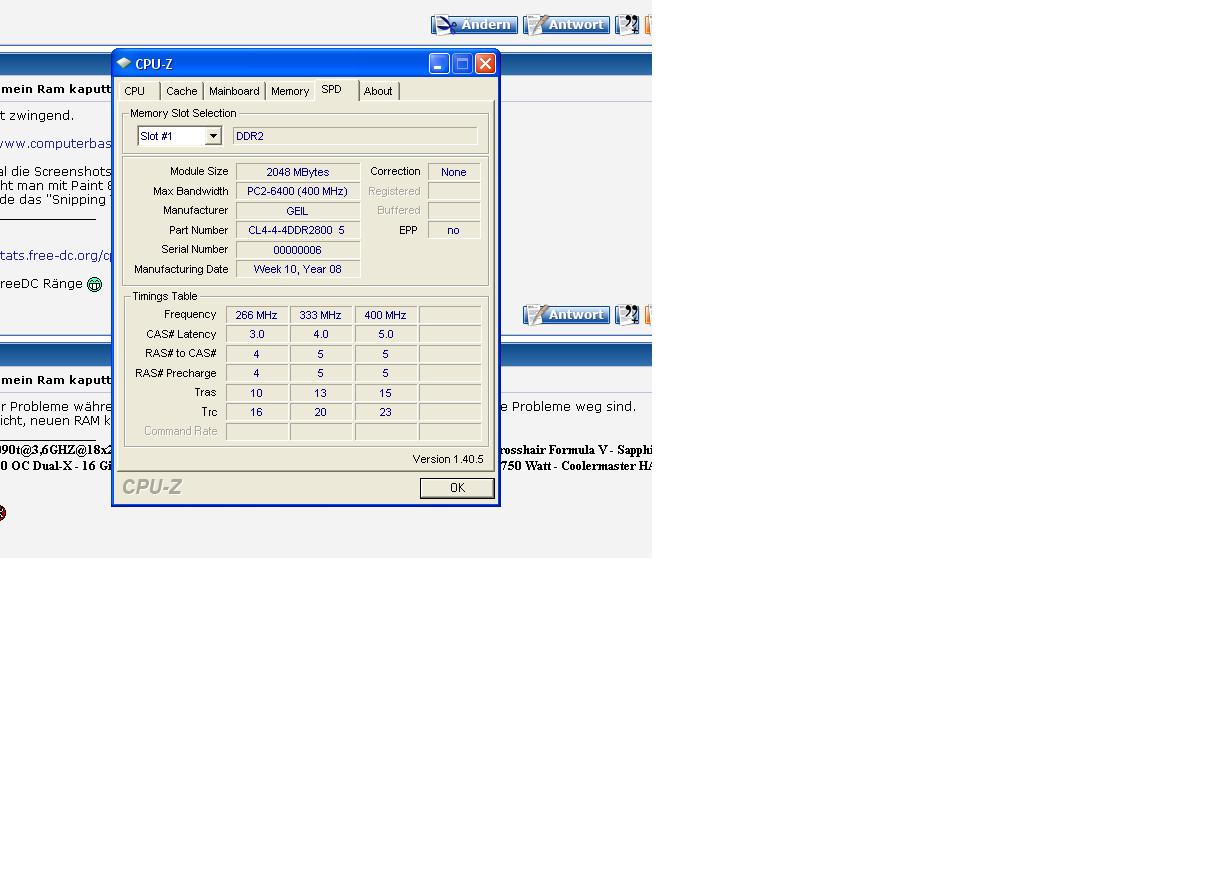Click the OK button in CPU-Z
The image size is (1213, 895).
point(457,488)
